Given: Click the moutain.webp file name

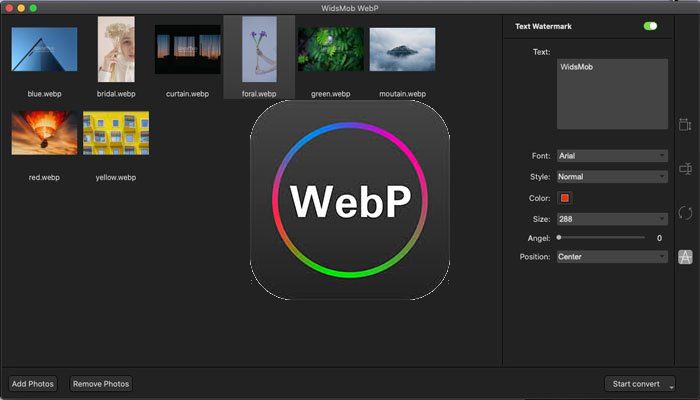Looking at the screenshot, I should point(402,94).
